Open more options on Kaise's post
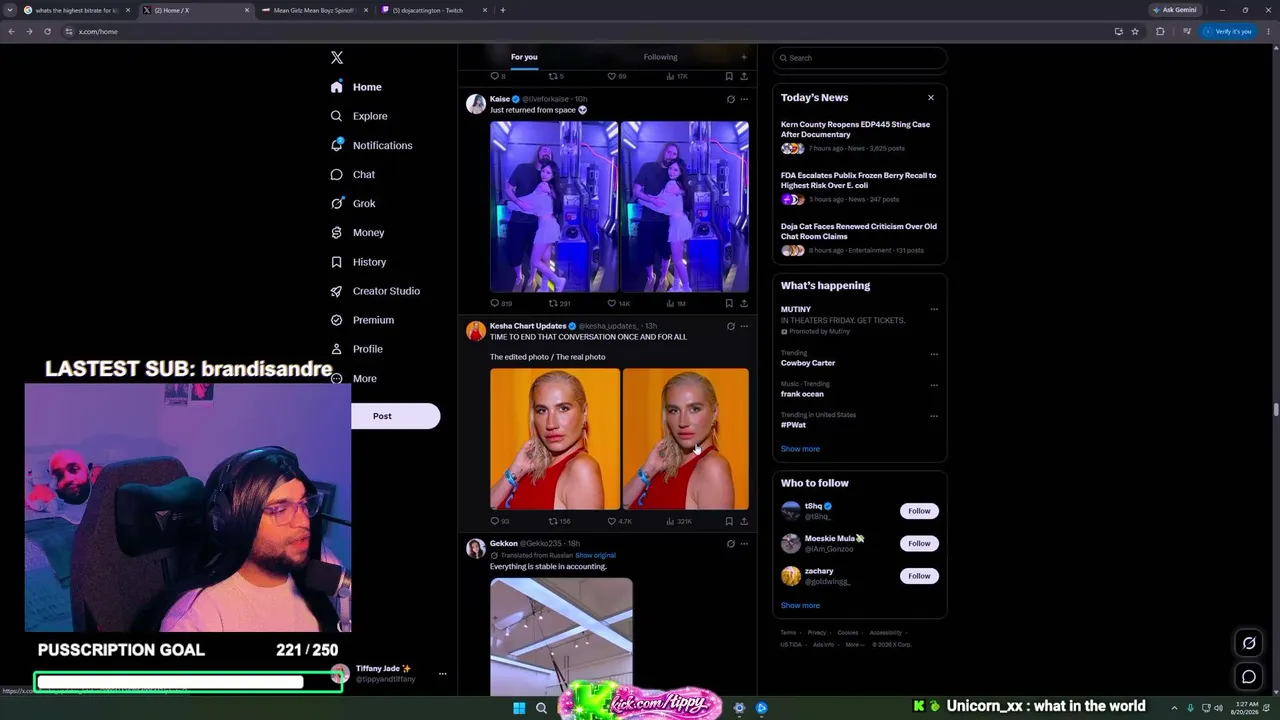The width and height of the screenshot is (1280, 720). coord(744,99)
